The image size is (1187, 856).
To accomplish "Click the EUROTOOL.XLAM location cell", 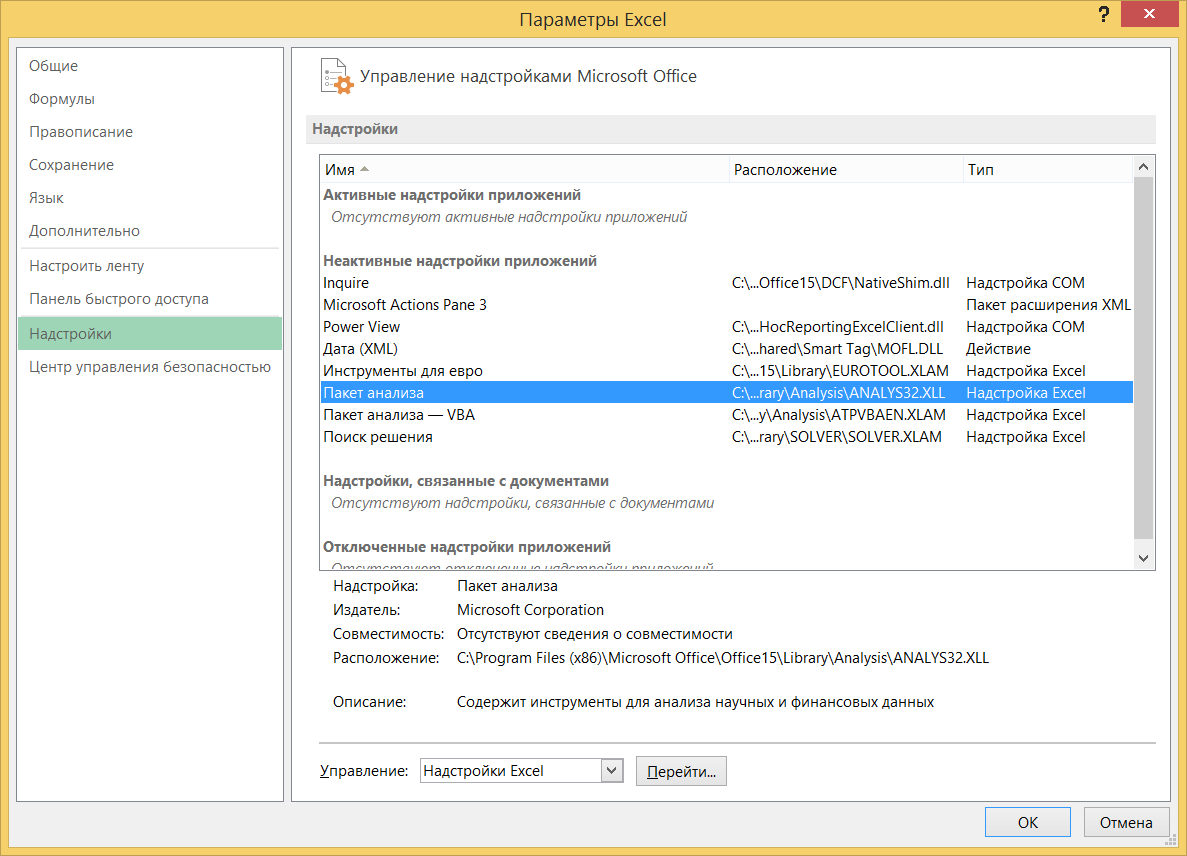I will pos(840,371).
